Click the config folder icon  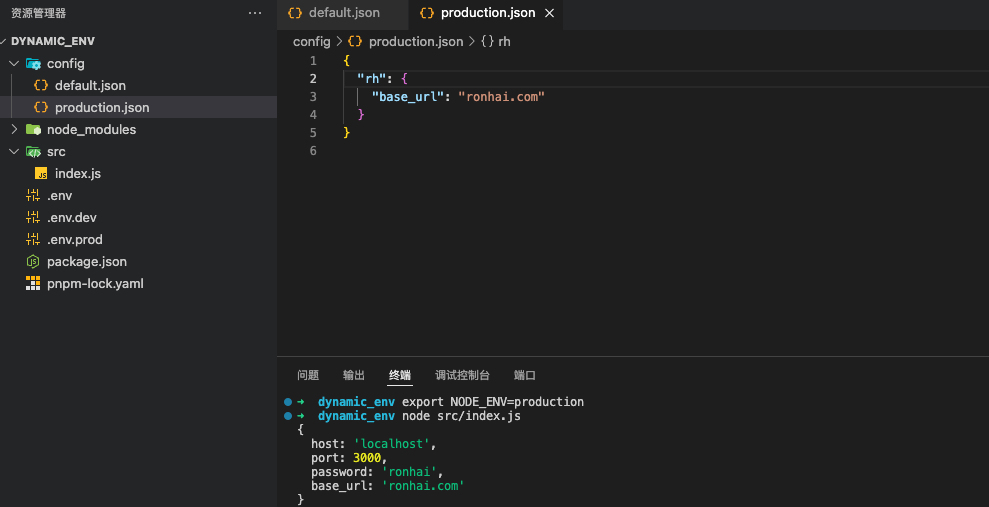click(x=33, y=63)
